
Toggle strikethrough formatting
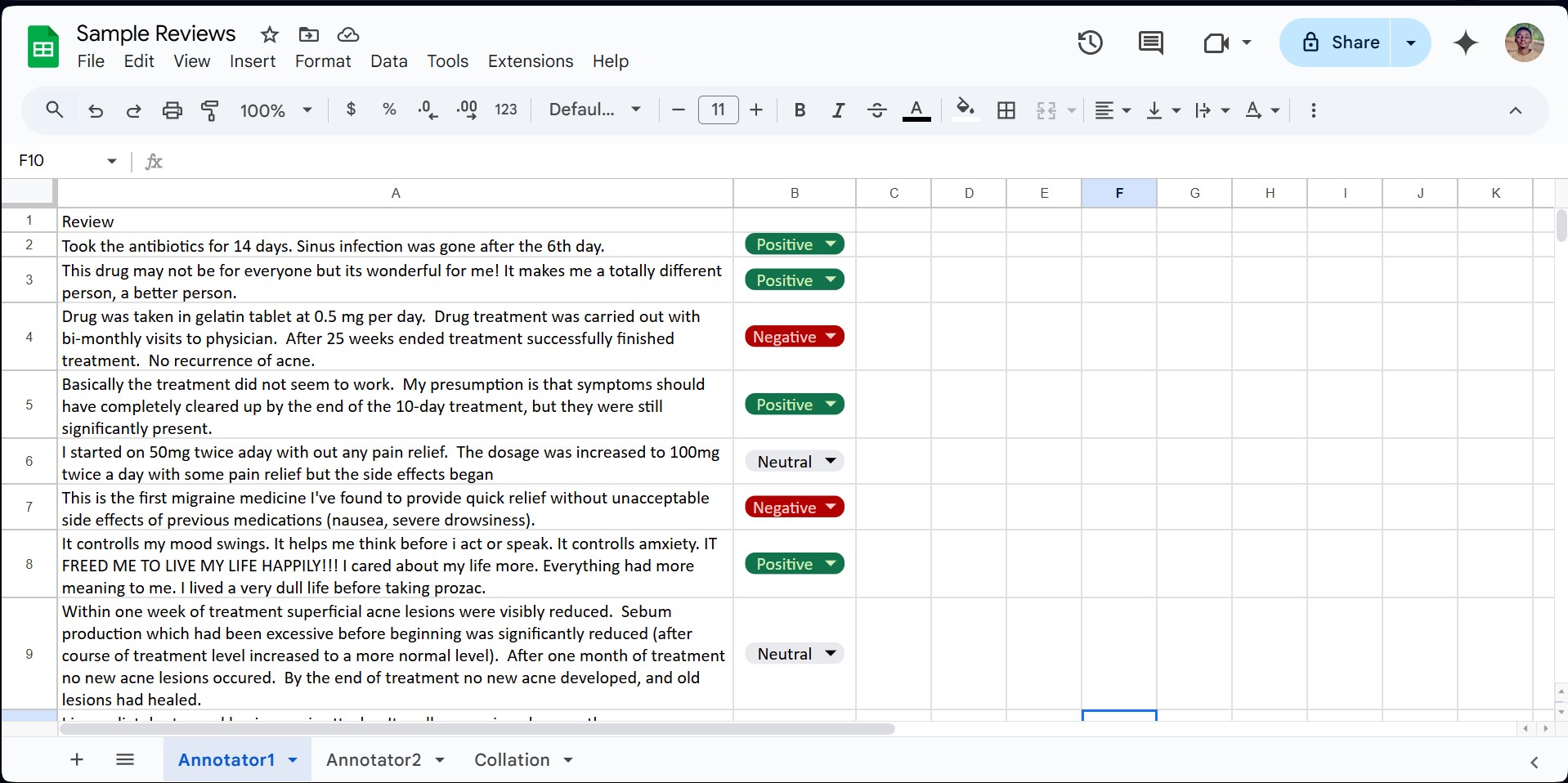point(876,110)
